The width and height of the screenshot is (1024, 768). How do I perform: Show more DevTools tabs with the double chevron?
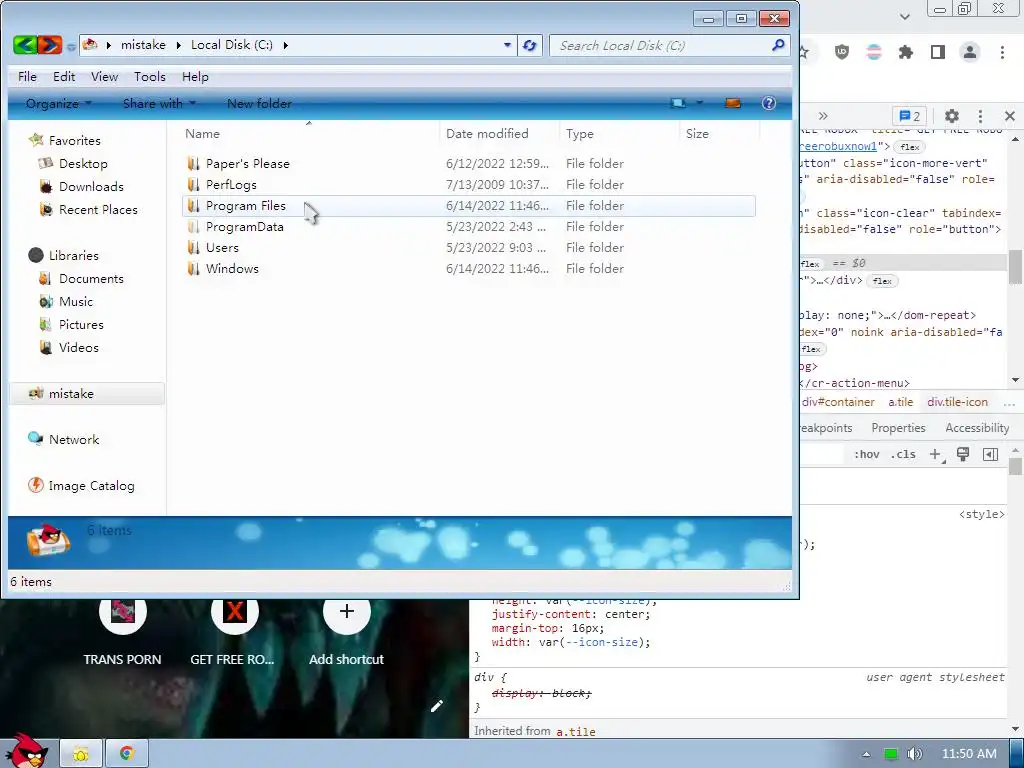[x=823, y=116]
